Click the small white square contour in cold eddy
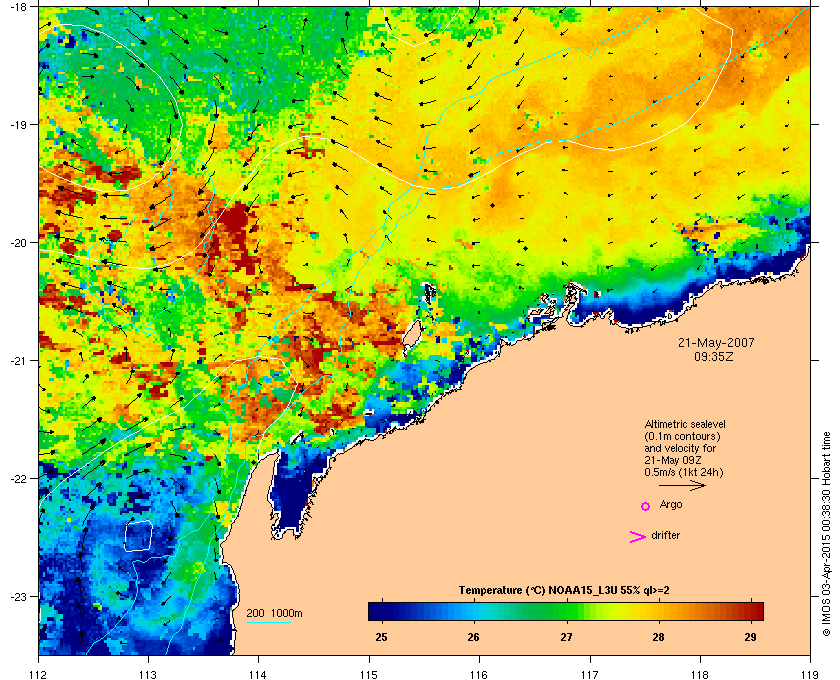 (x=139, y=536)
